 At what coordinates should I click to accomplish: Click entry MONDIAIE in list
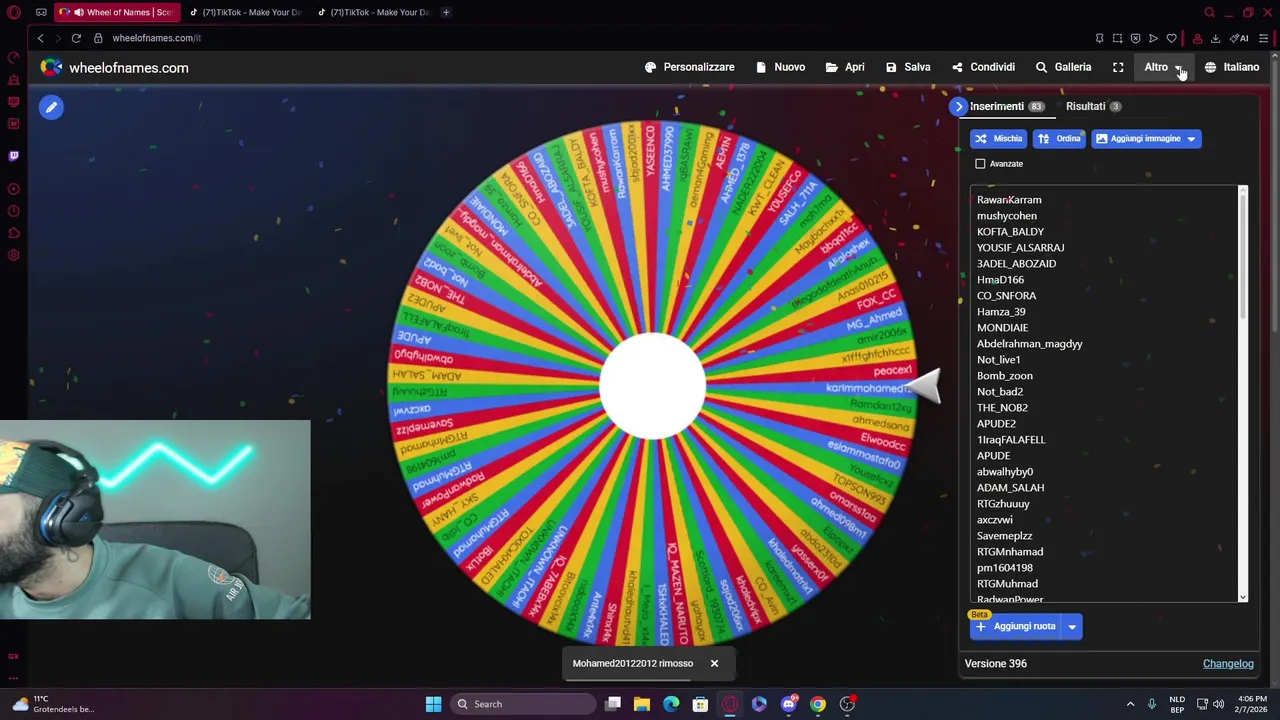coord(1002,328)
